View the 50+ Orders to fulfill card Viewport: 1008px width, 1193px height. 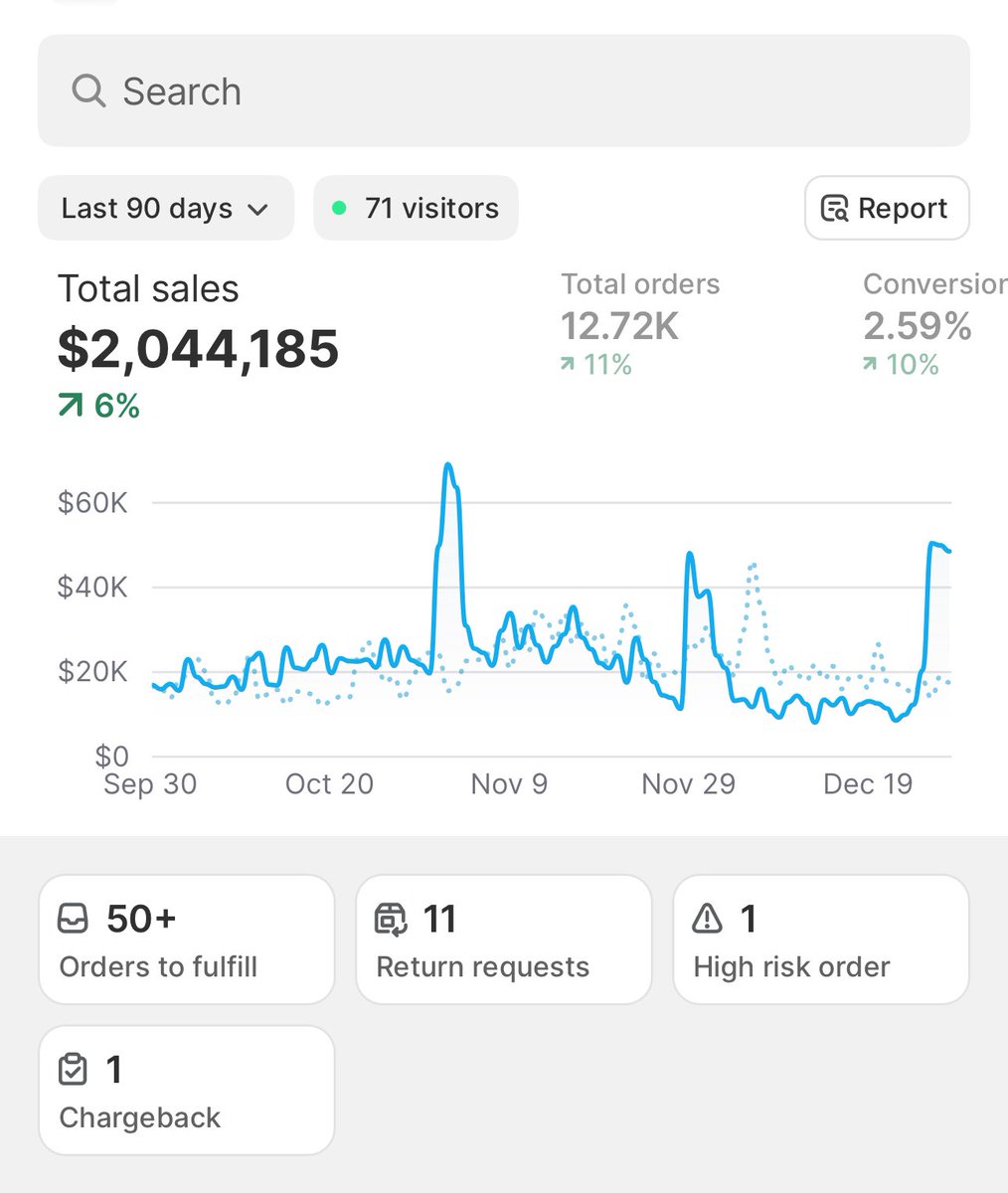[x=185, y=937]
